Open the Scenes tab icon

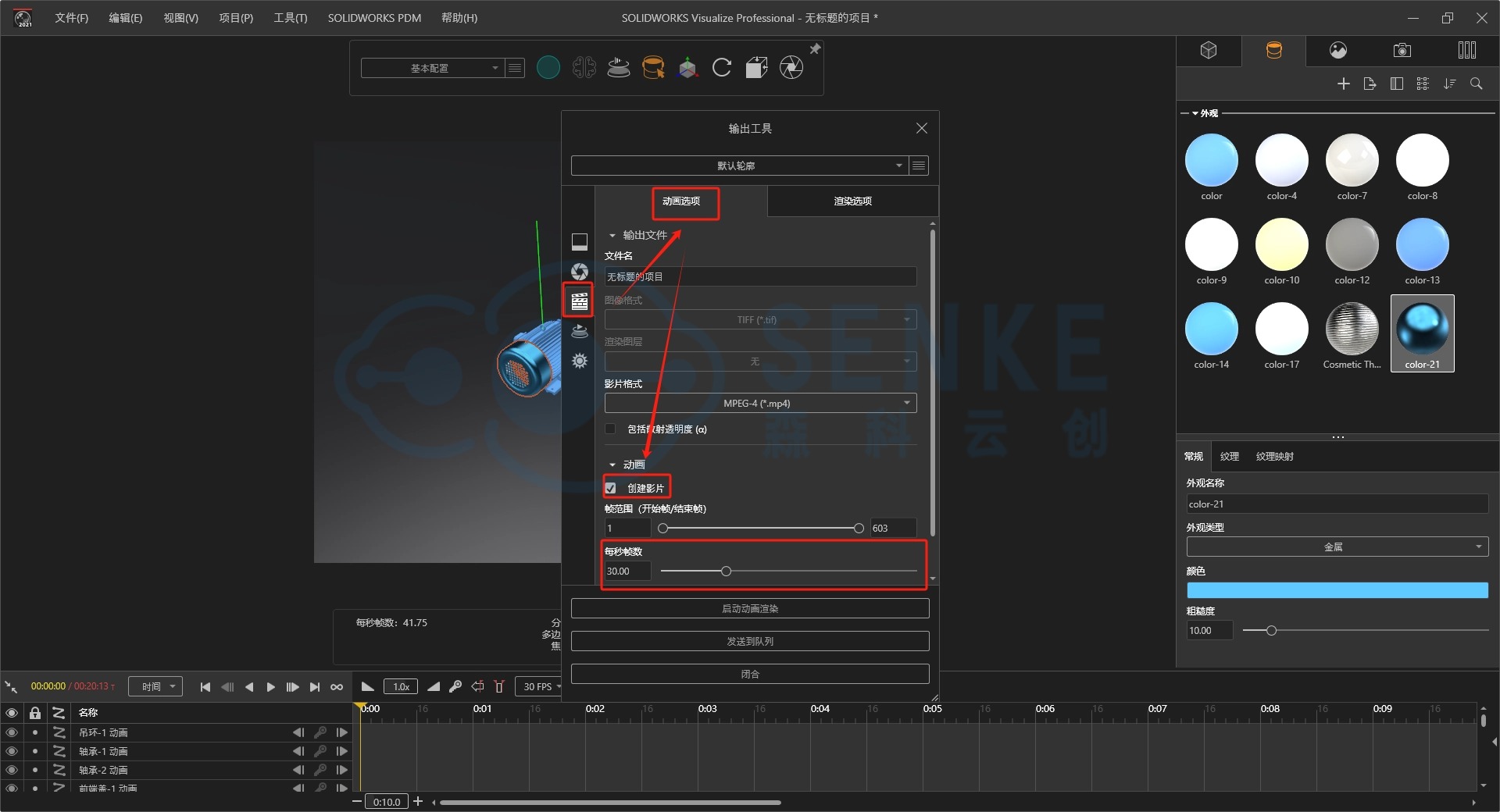(1338, 51)
